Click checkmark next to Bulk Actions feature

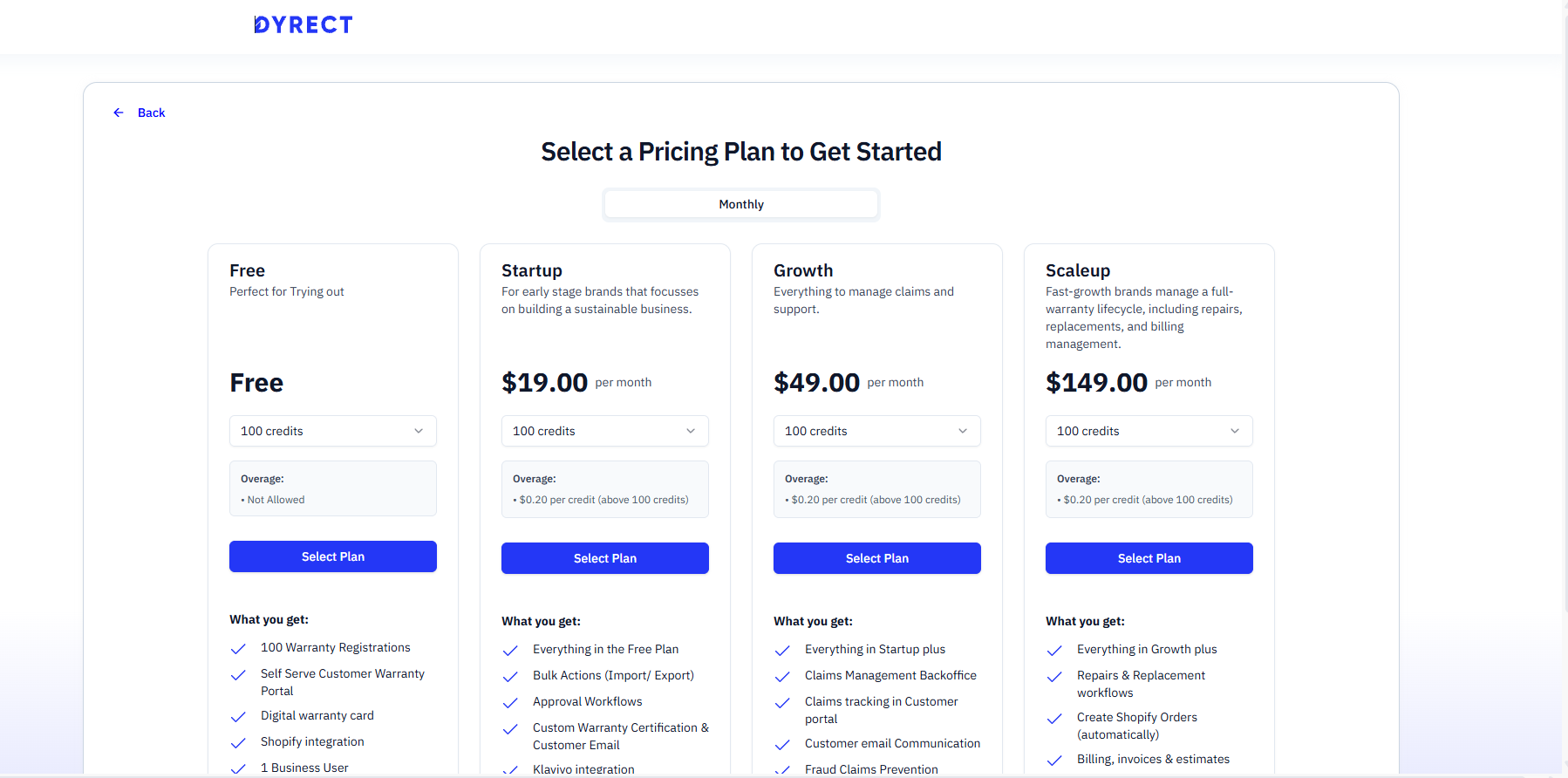pos(510,677)
